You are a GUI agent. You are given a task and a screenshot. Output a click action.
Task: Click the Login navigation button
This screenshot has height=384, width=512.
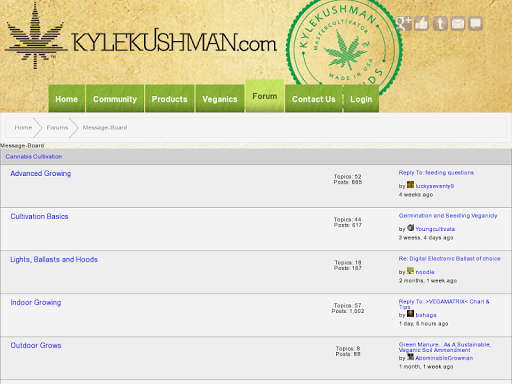pyautogui.click(x=361, y=99)
